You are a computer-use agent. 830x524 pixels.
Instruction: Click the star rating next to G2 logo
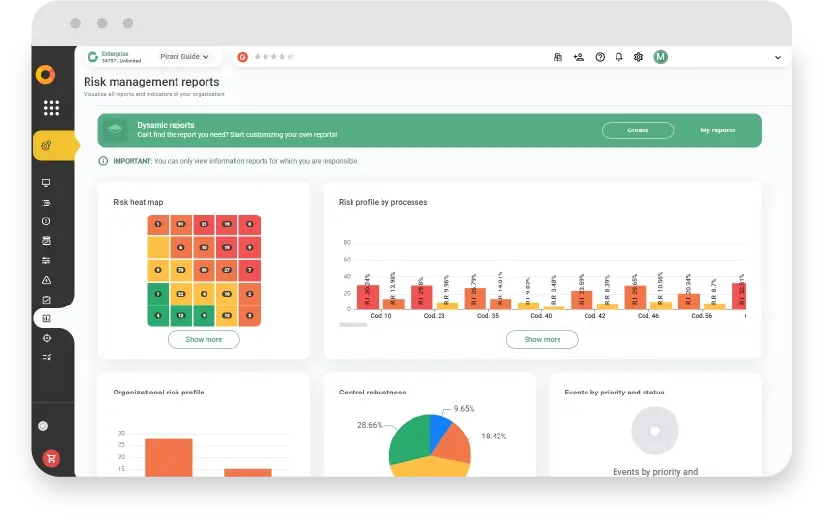(274, 57)
